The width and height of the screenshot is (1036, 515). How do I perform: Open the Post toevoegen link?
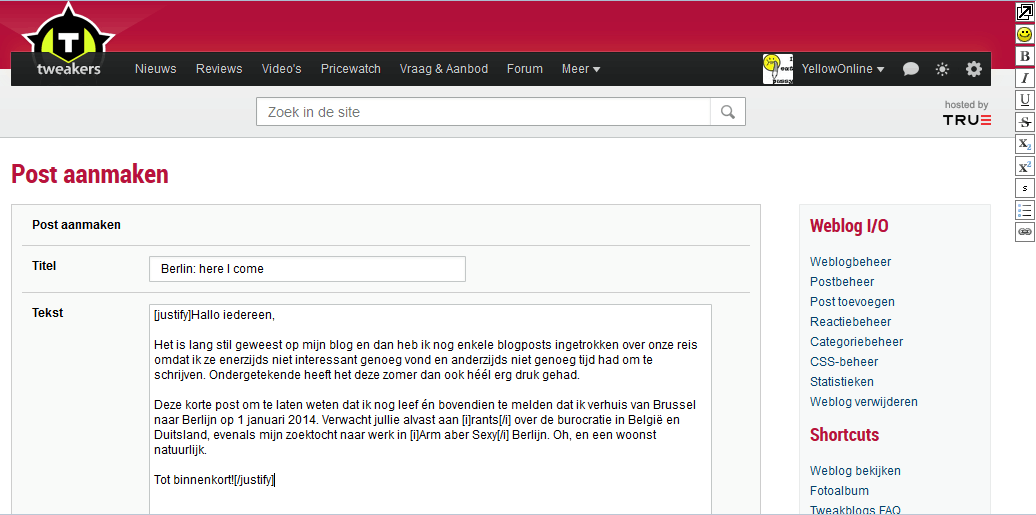pyautogui.click(x=852, y=301)
